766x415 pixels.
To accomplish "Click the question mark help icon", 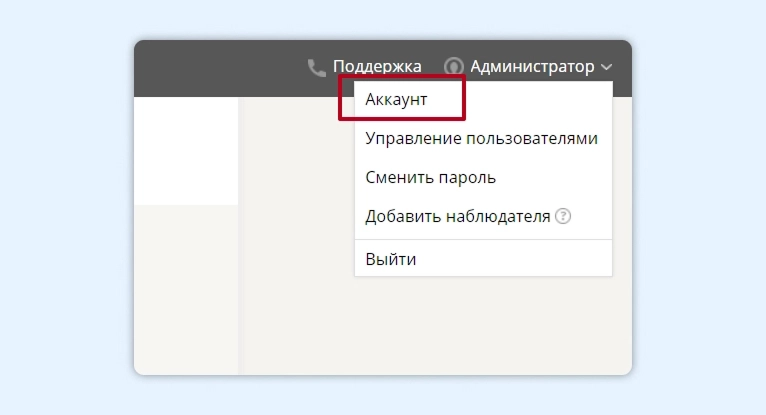I will (x=563, y=216).
